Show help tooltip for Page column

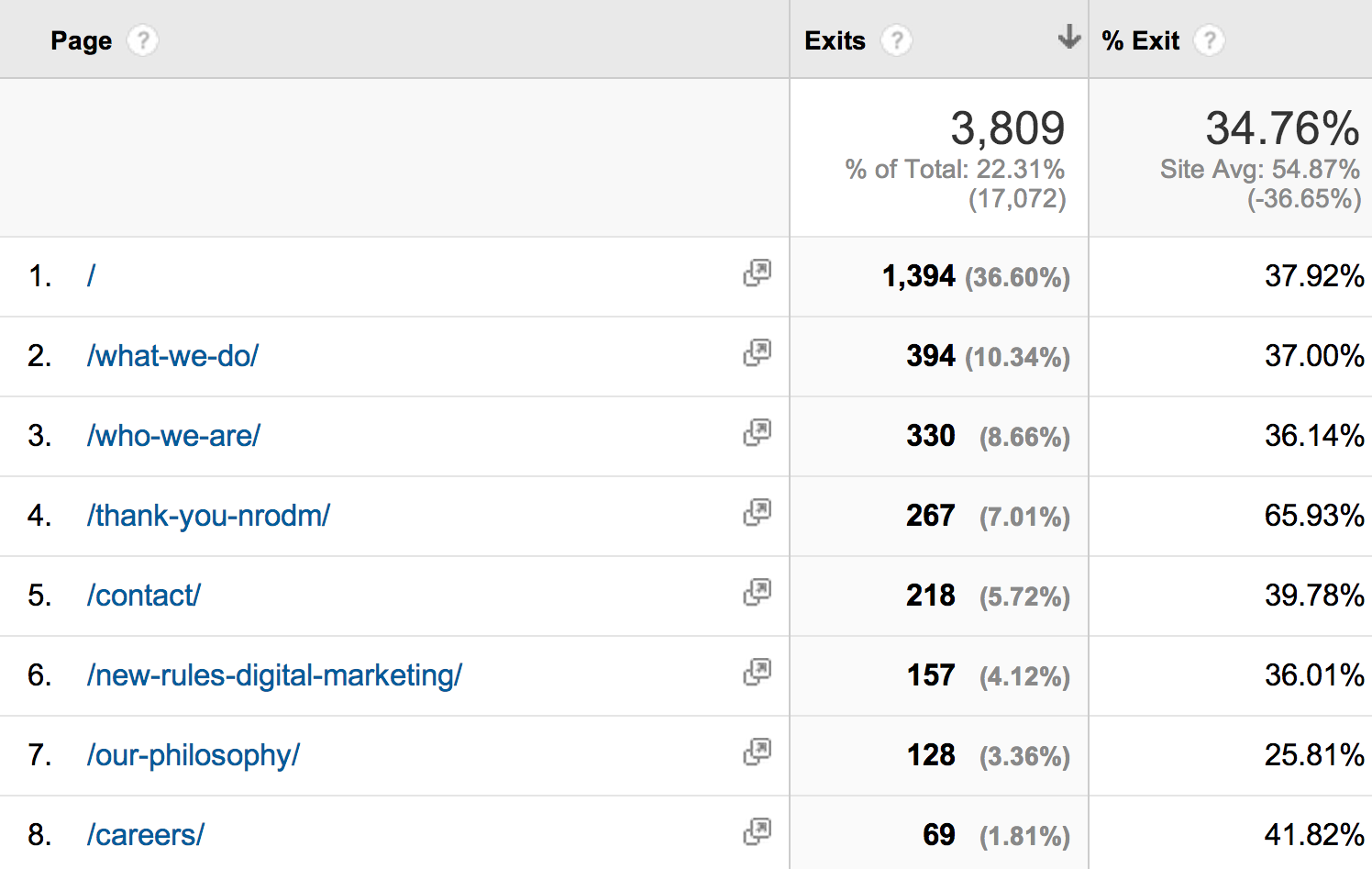click(142, 40)
